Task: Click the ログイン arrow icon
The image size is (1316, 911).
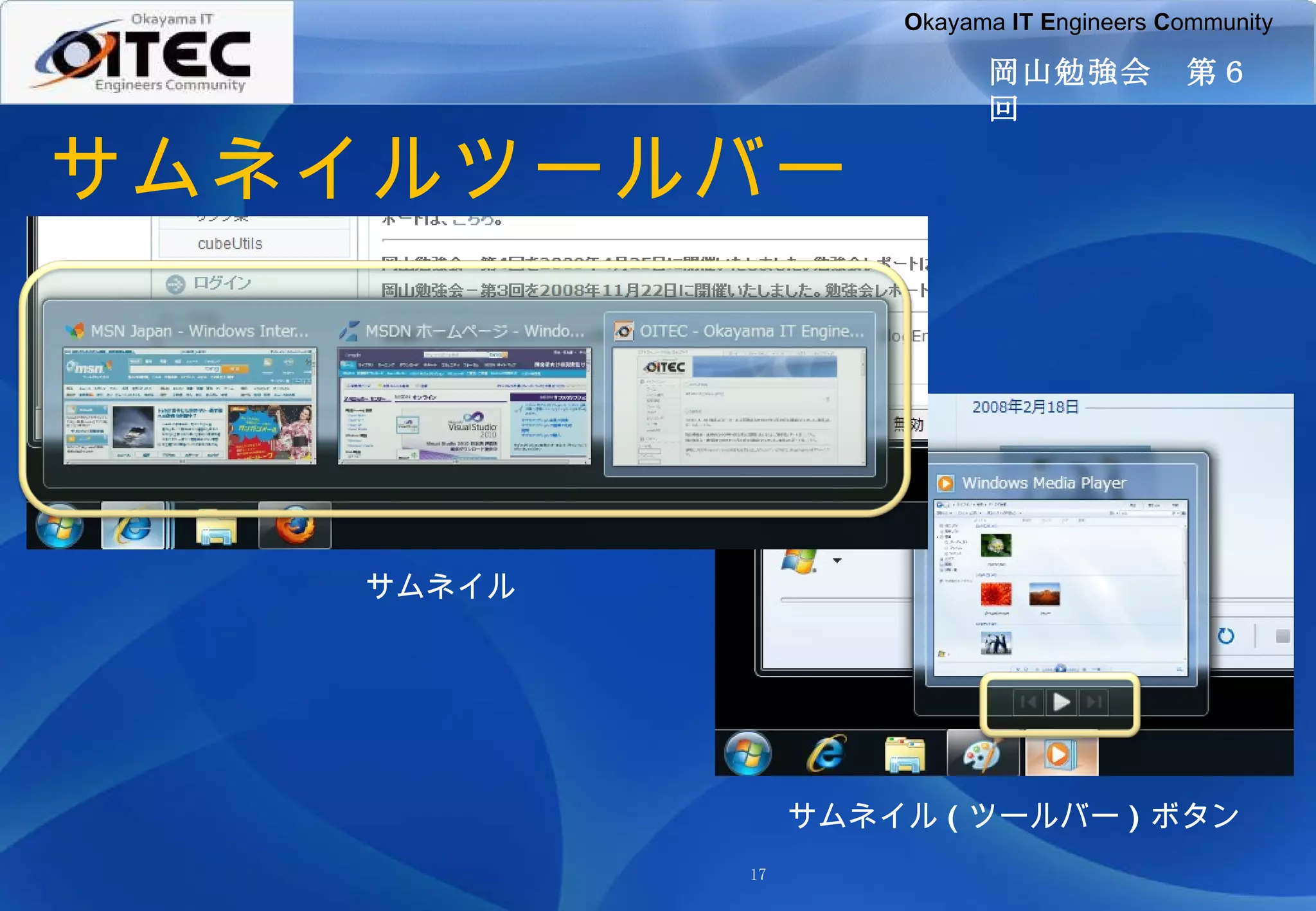Action: coord(175,284)
